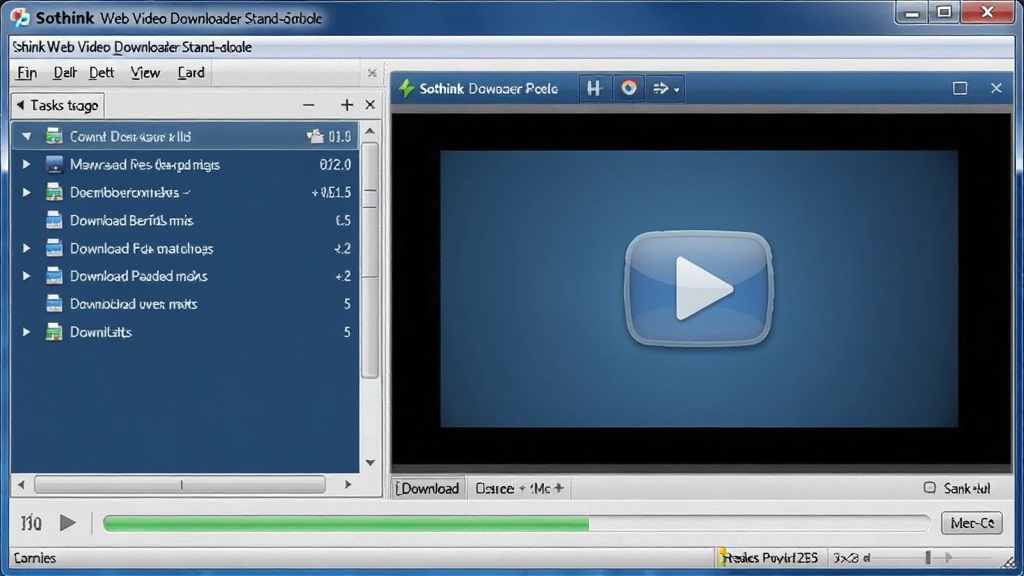The height and width of the screenshot is (576, 1024).
Task: Expand the Mawraad Res row
Action: [26, 164]
